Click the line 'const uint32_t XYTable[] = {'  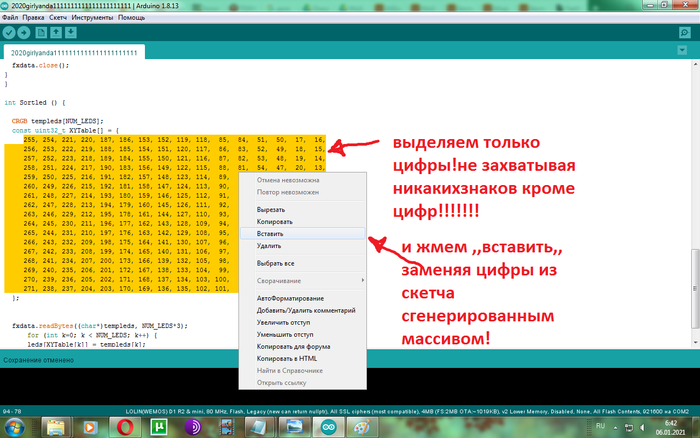point(65,130)
